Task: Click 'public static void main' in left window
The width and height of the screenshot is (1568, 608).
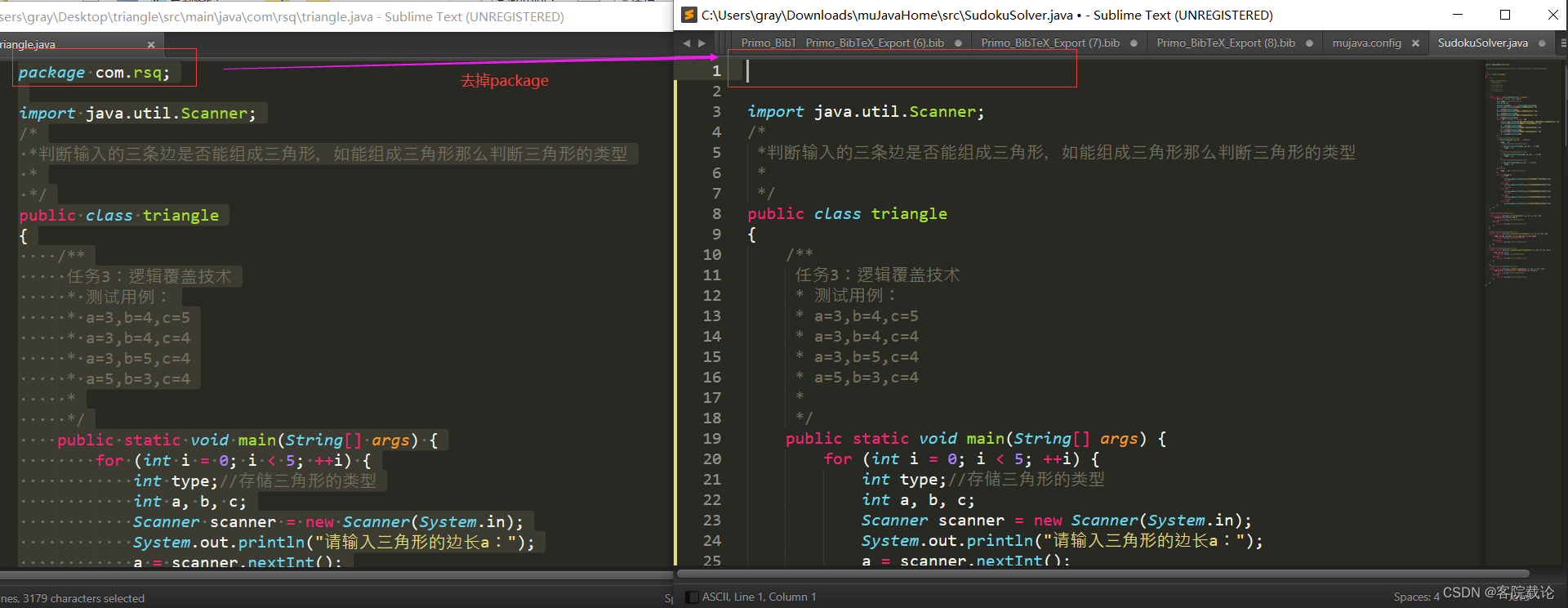Action: 167,440
